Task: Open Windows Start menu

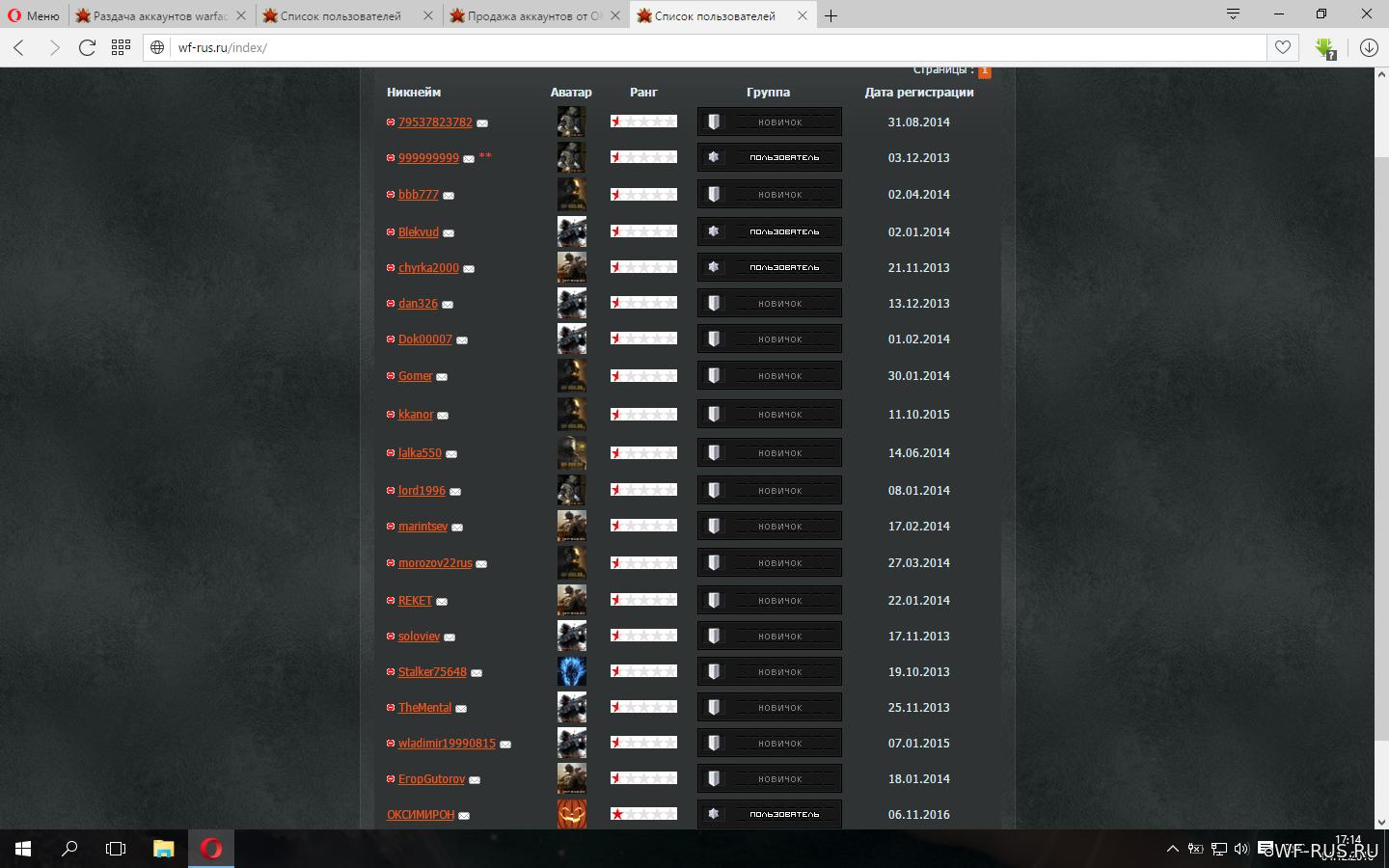Action: click(23, 849)
